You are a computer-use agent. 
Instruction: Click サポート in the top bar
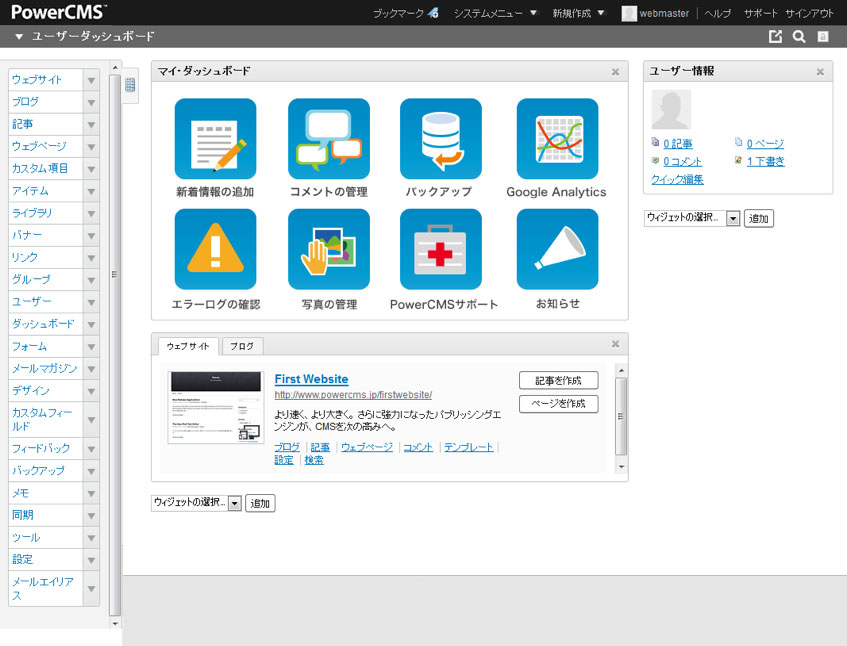click(760, 13)
